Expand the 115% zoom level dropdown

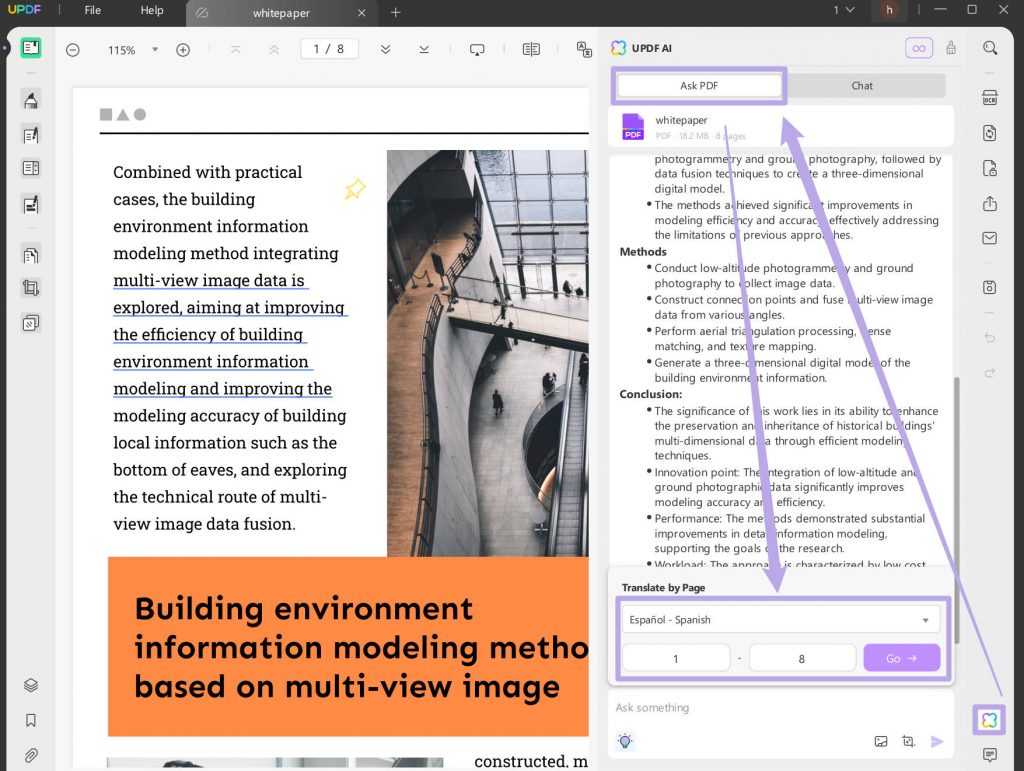click(155, 50)
